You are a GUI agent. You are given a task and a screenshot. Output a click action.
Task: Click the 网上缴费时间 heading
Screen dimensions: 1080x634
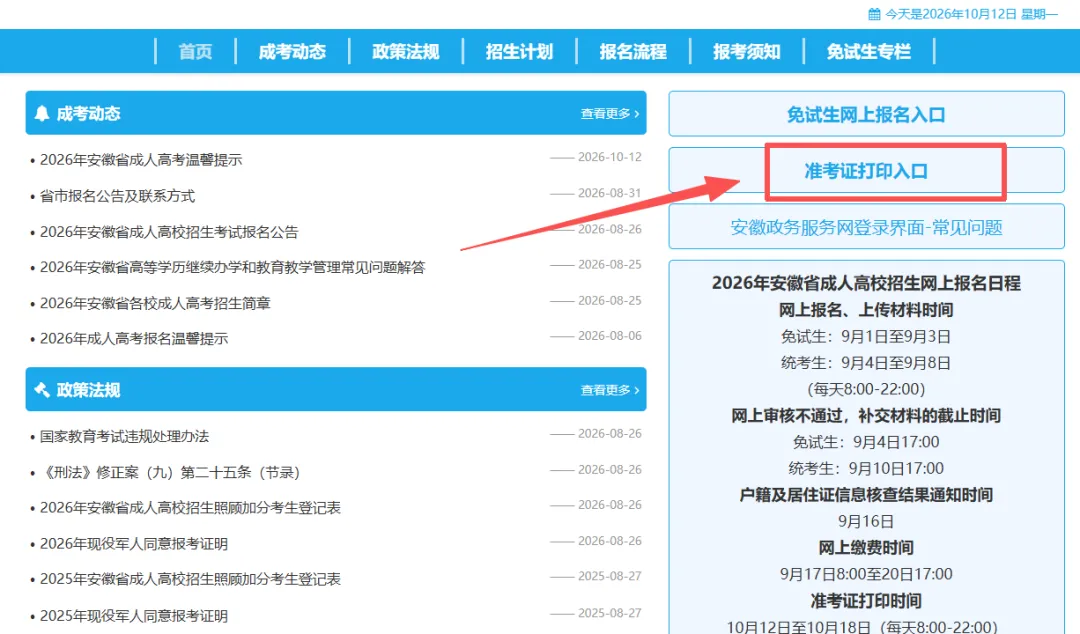(866, 548)
